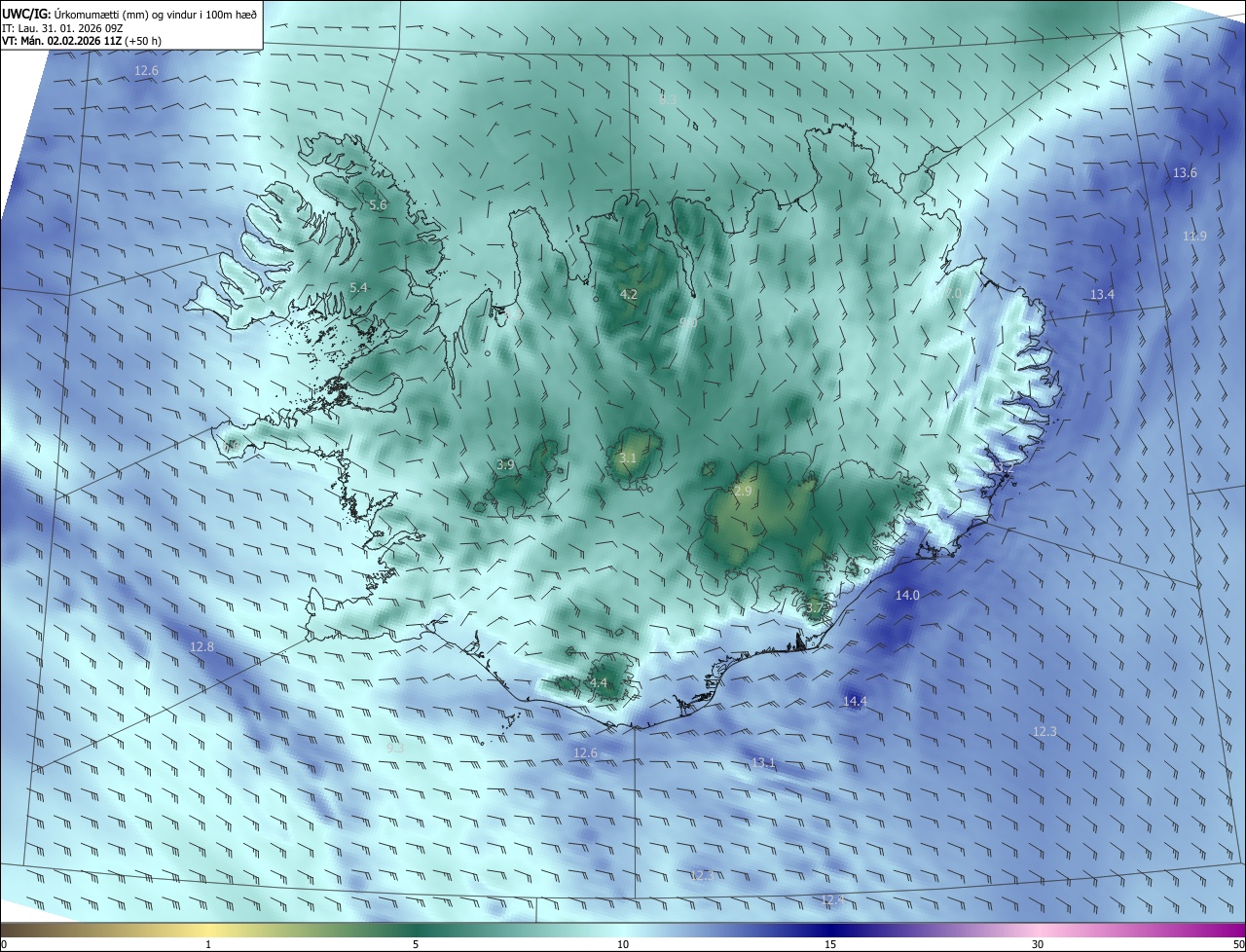Click the 4.2 value in north Iceland
This screenshot has height=952, width=1246.
629,294
